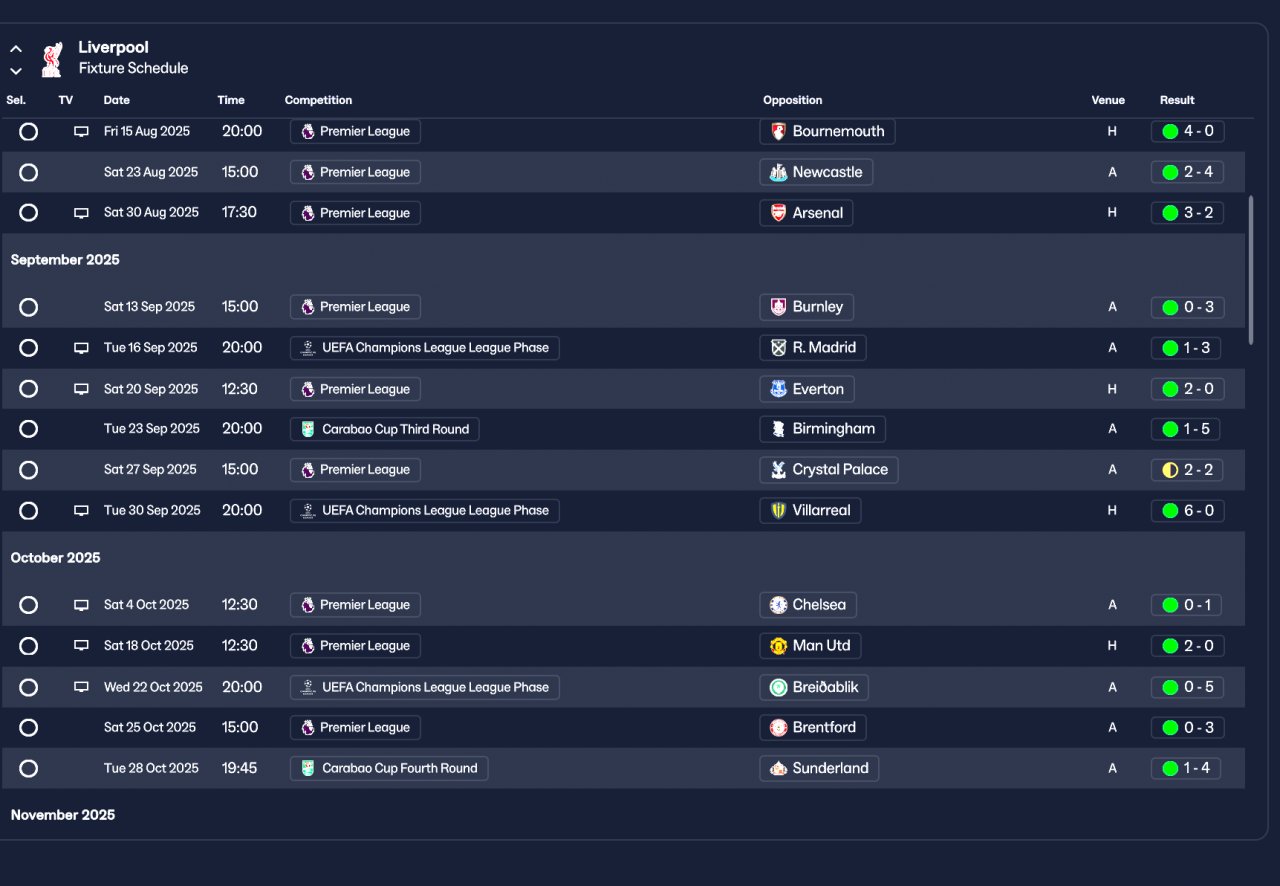Open Carabao Cup Fourth Round competition link

pyautogui.click(x=389, y=768)
